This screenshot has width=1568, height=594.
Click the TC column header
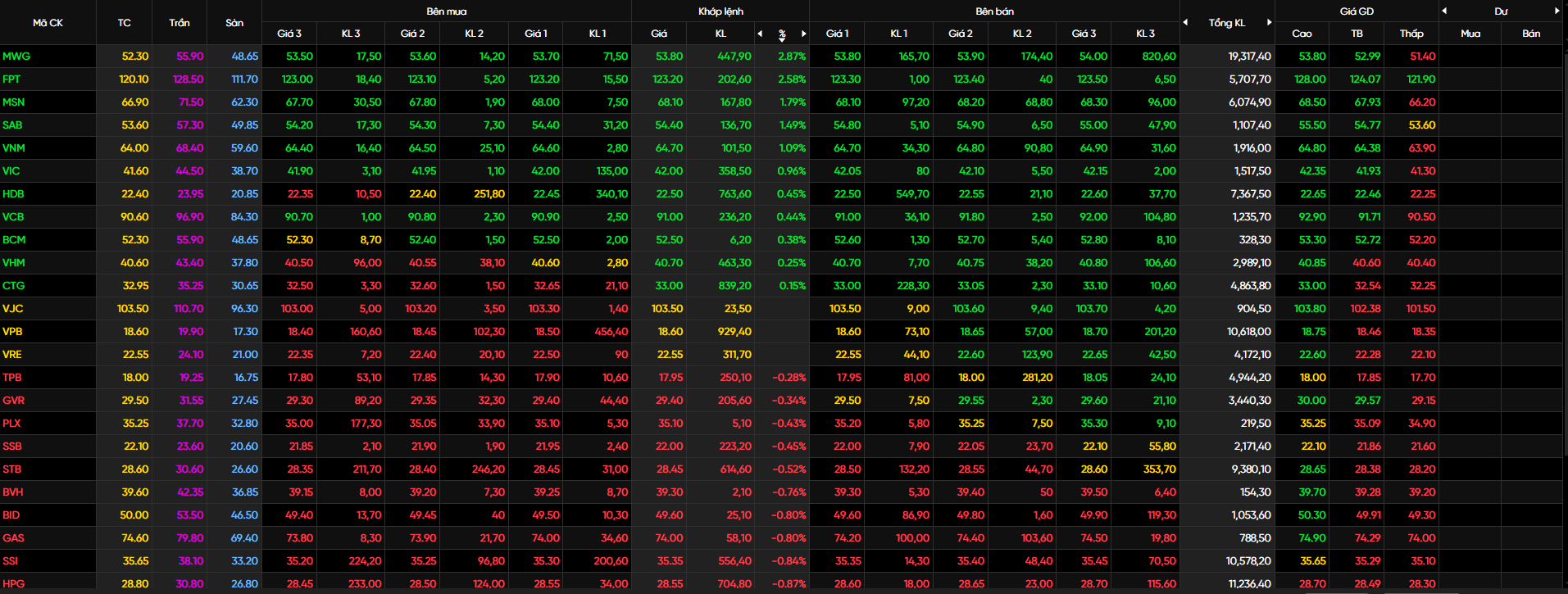pyautogui.click(x=124, y=23)
